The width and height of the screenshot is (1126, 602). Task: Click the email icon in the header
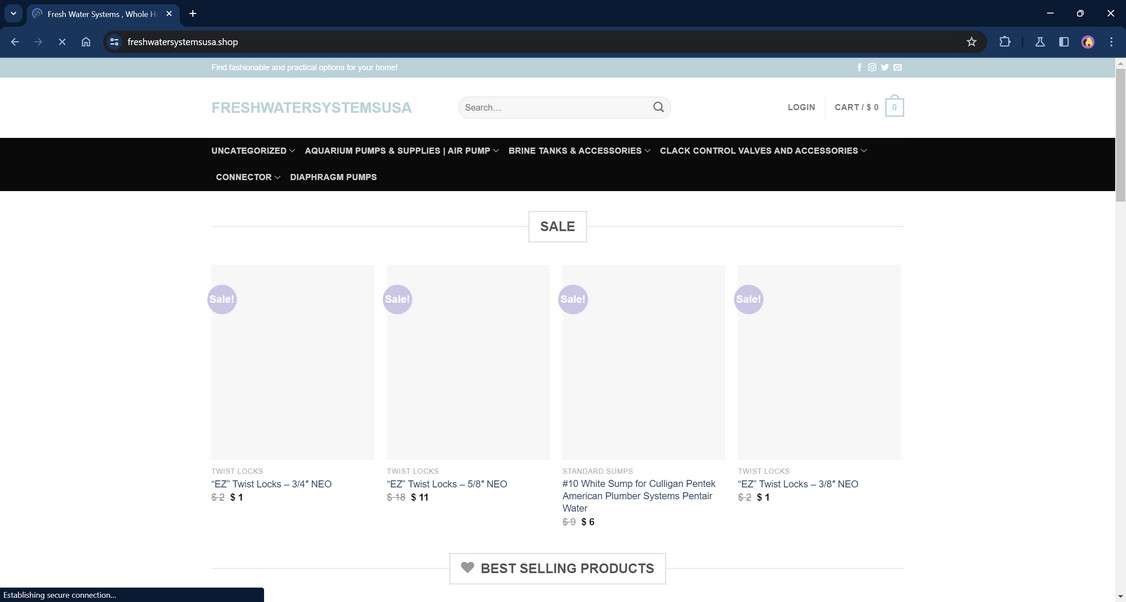pos(896,67)
